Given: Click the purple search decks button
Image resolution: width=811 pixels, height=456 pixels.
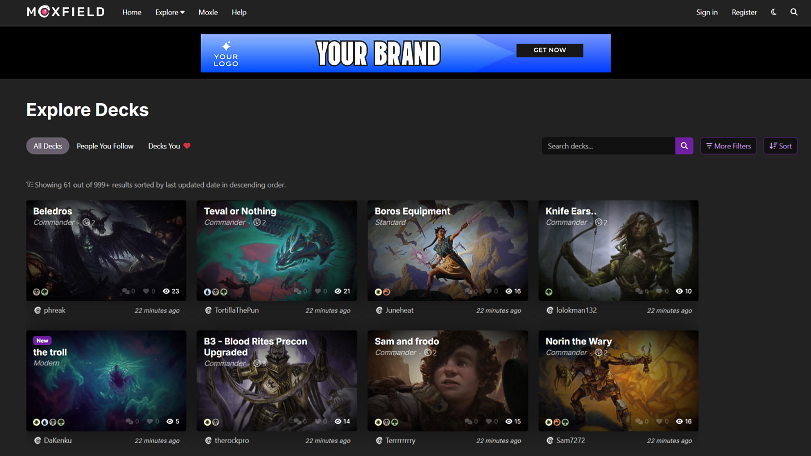Looking at the screenshot, I should [x=684, y=146].
